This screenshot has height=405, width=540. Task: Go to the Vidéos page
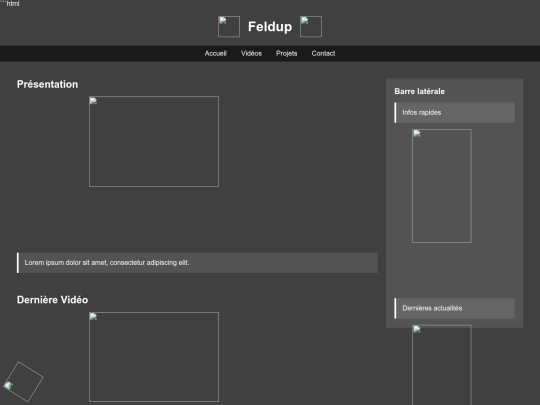251,53
